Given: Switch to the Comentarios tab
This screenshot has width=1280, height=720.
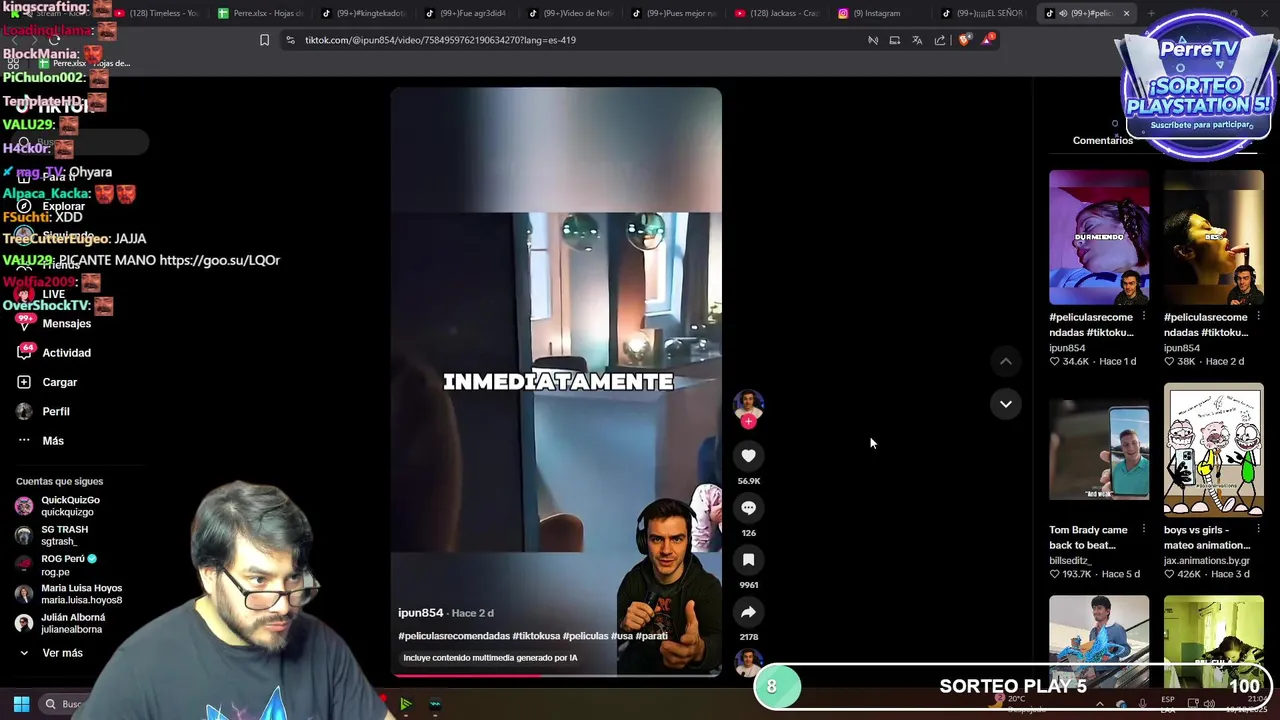Looking at the screenshot, I should (x=1102, y=140).
